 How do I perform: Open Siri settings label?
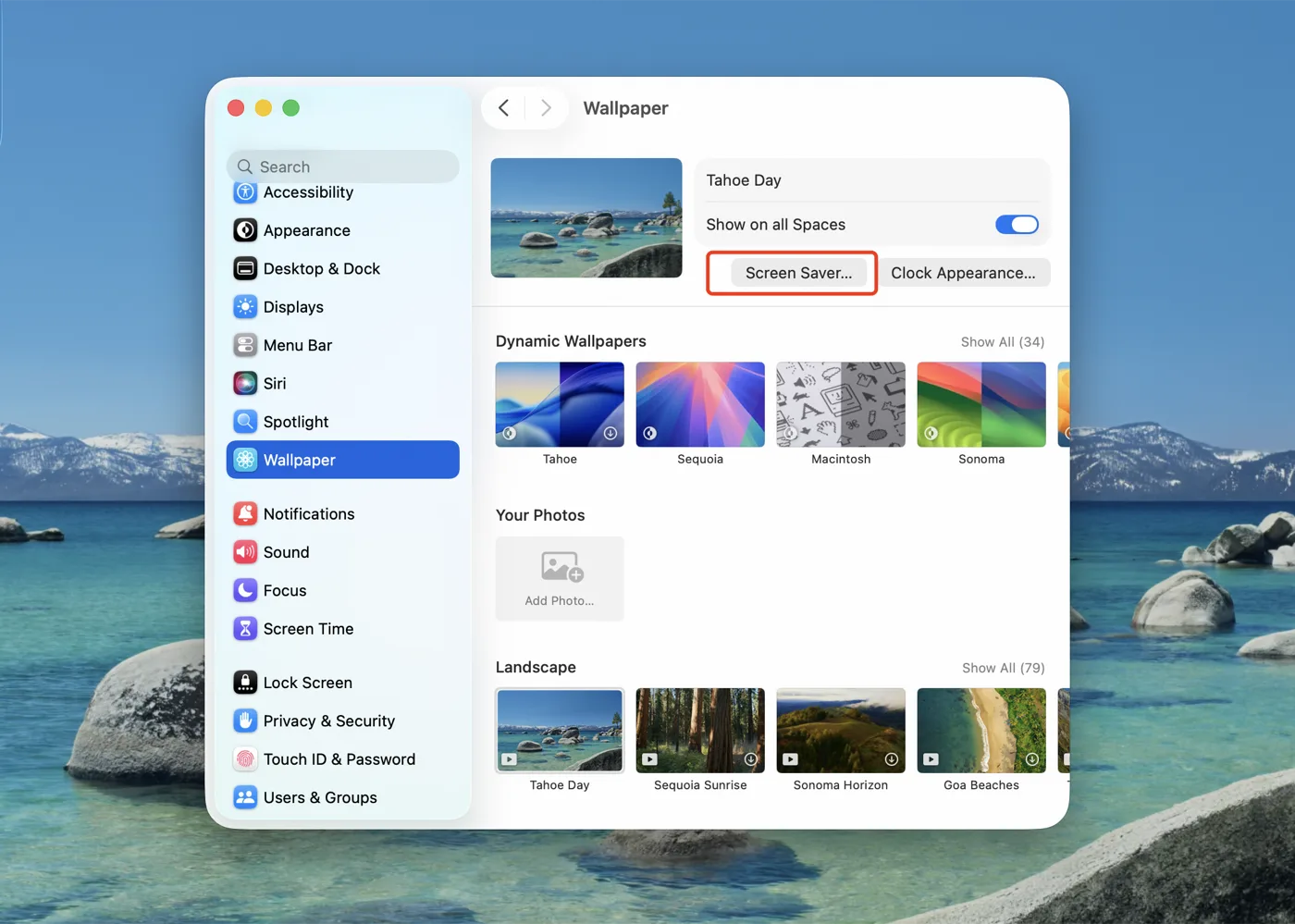[x=275, y=383]
